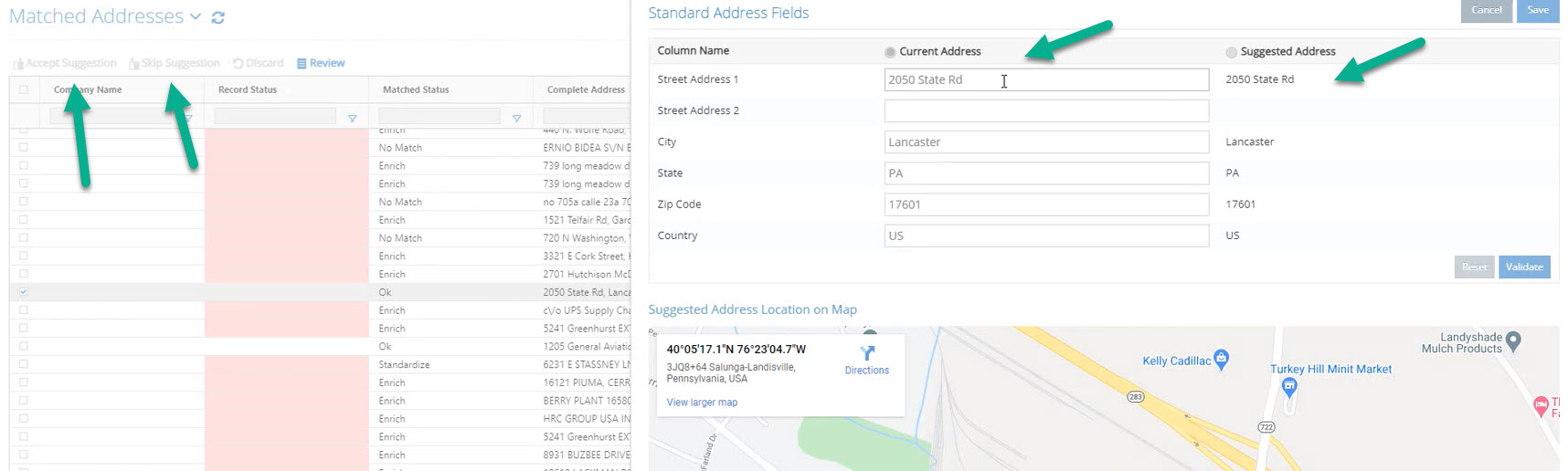Image resolution: width=1568 pixels, height=471 pixels.
Task: Click the State input field with PA
Action: (x=1046, y=173)
